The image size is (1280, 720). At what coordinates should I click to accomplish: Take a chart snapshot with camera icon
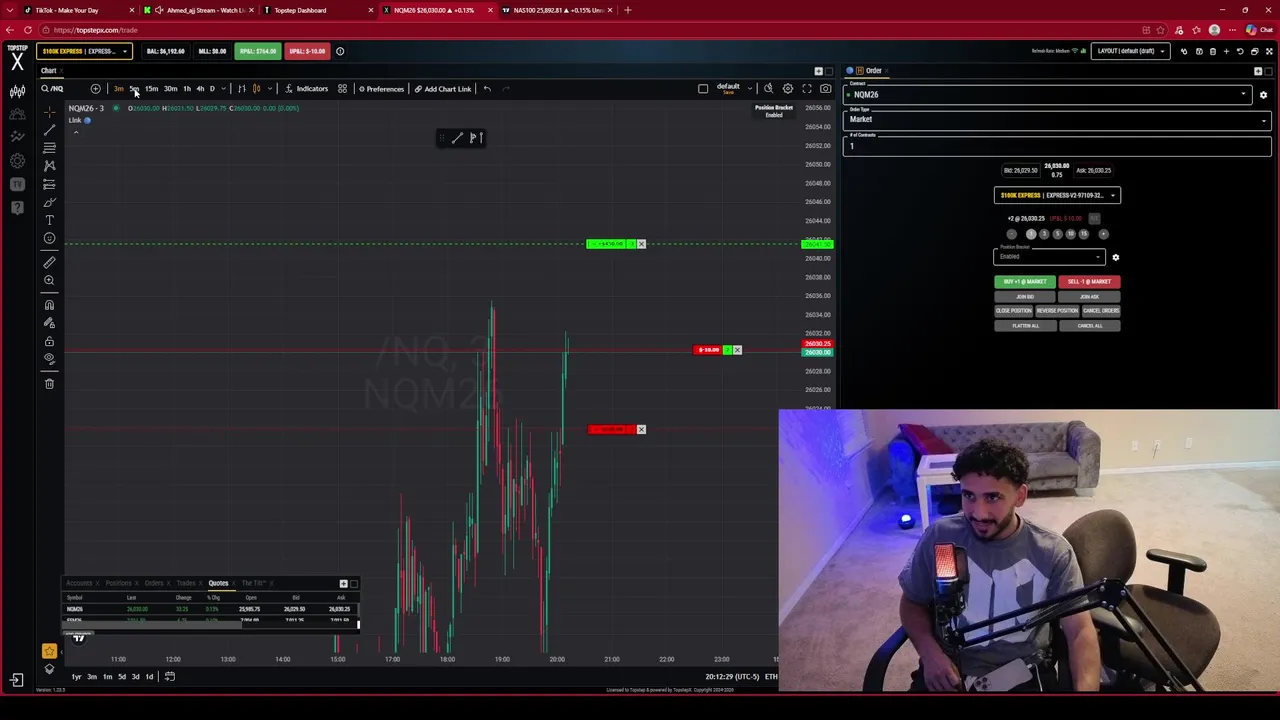(x=826, y=89)
